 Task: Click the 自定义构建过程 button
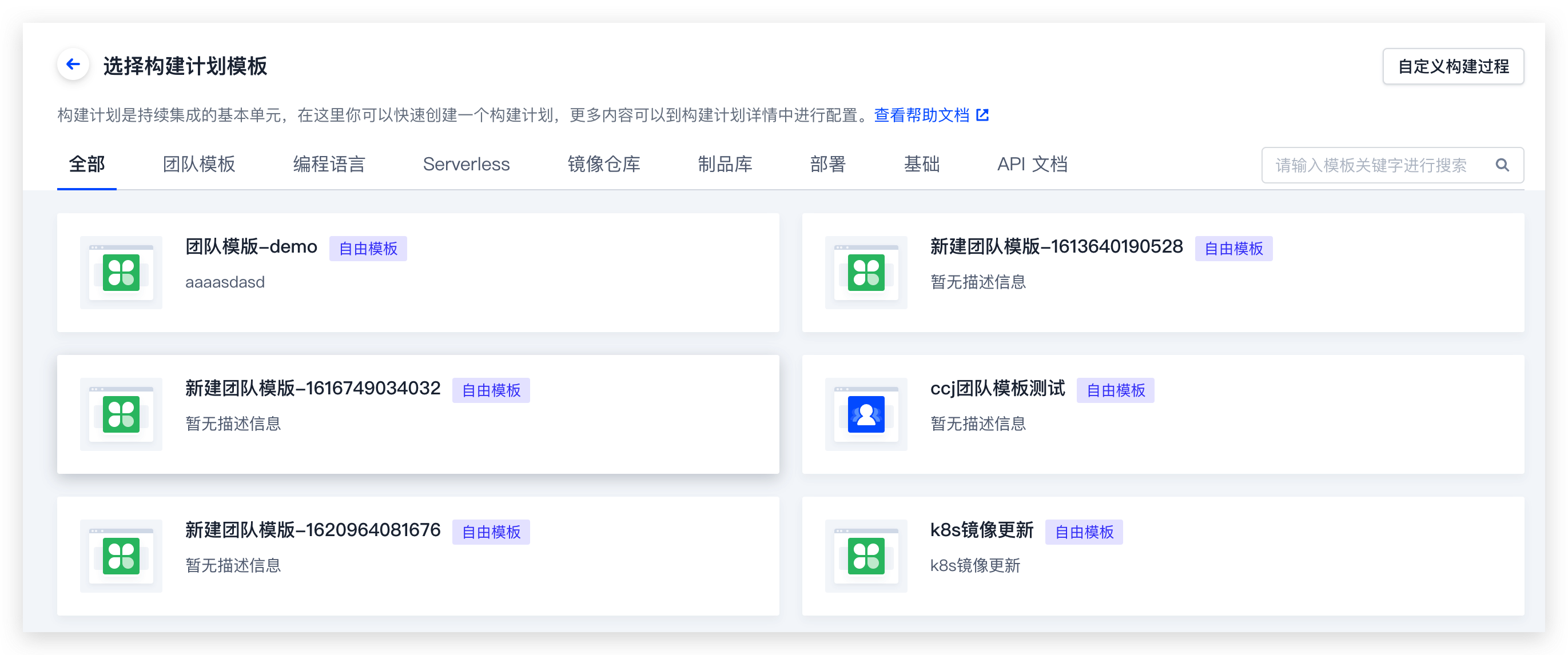[1453, 66]
